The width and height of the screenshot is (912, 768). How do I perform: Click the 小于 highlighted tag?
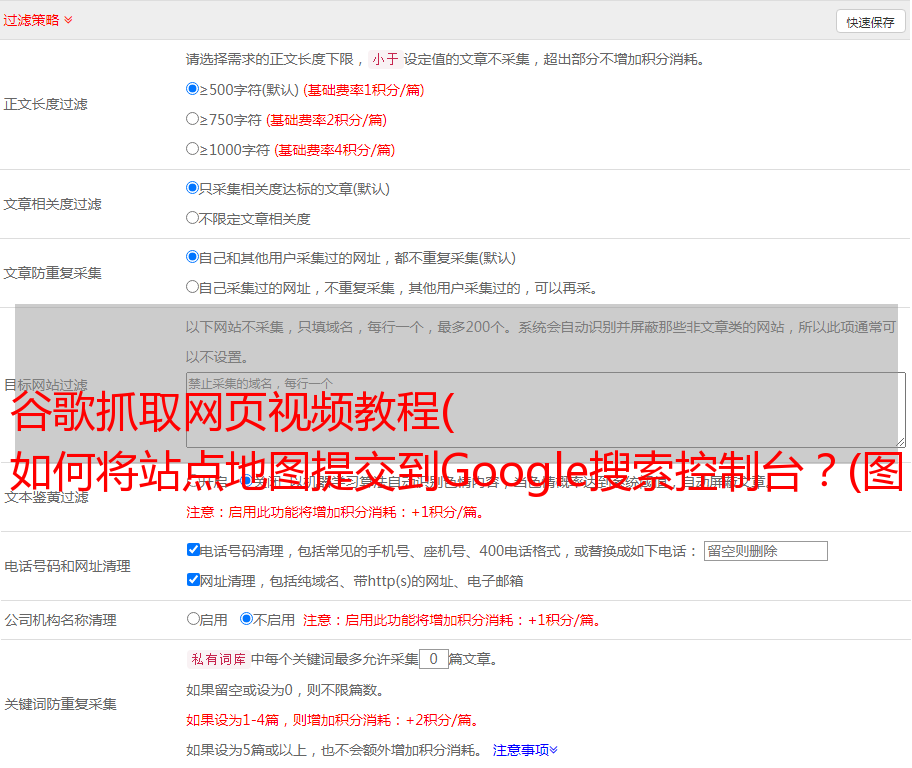(385, 59)
